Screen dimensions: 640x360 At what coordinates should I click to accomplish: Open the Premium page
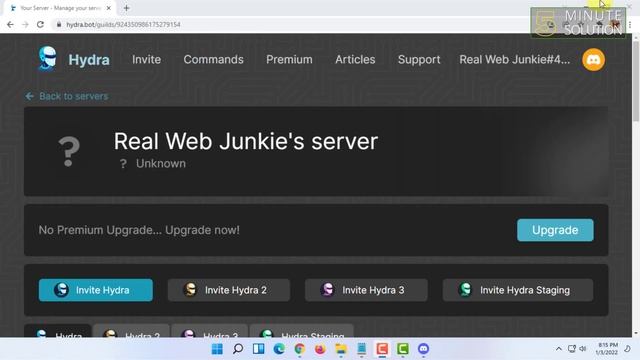[289, 60]
